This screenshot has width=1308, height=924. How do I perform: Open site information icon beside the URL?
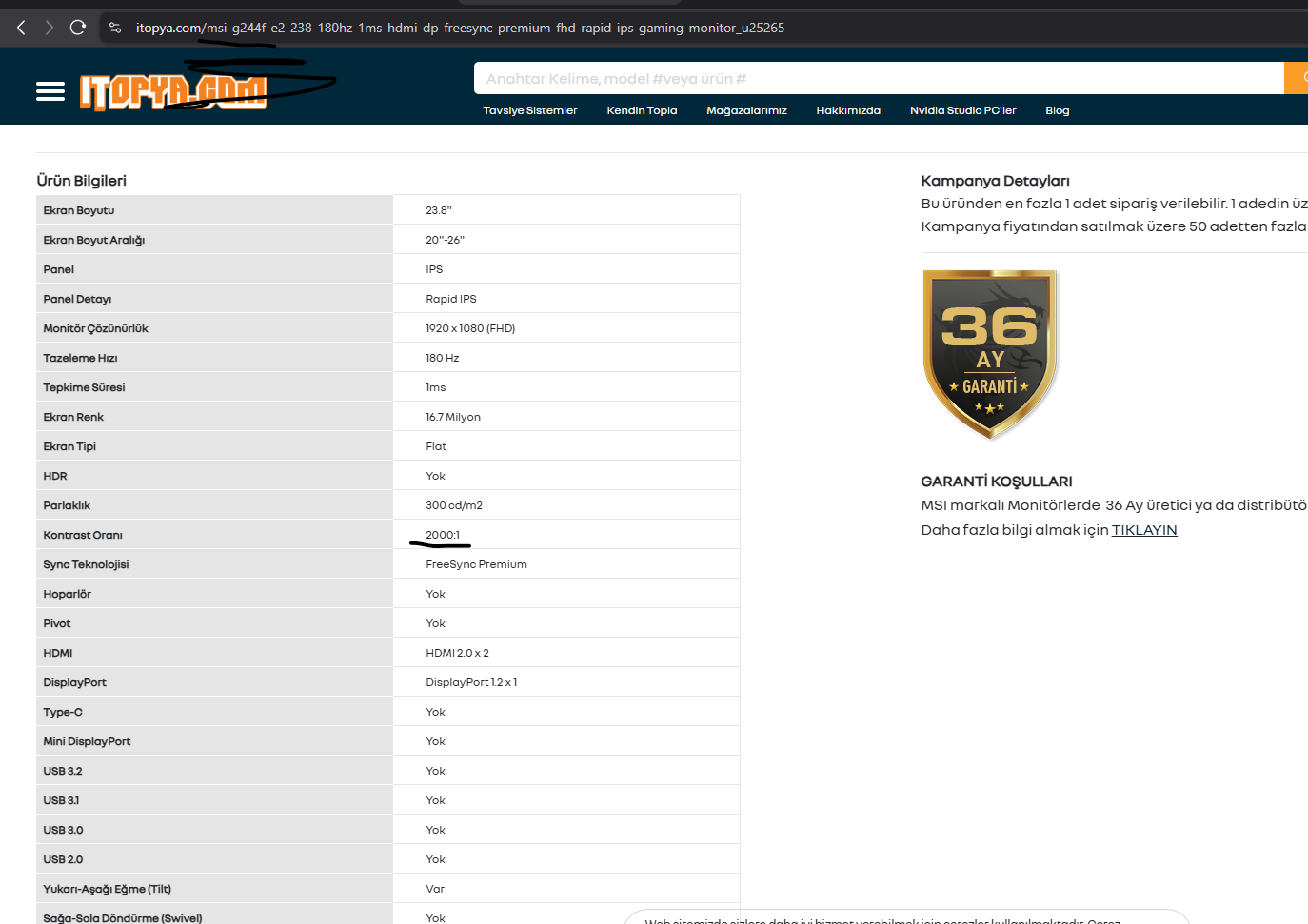pos(115,28)
